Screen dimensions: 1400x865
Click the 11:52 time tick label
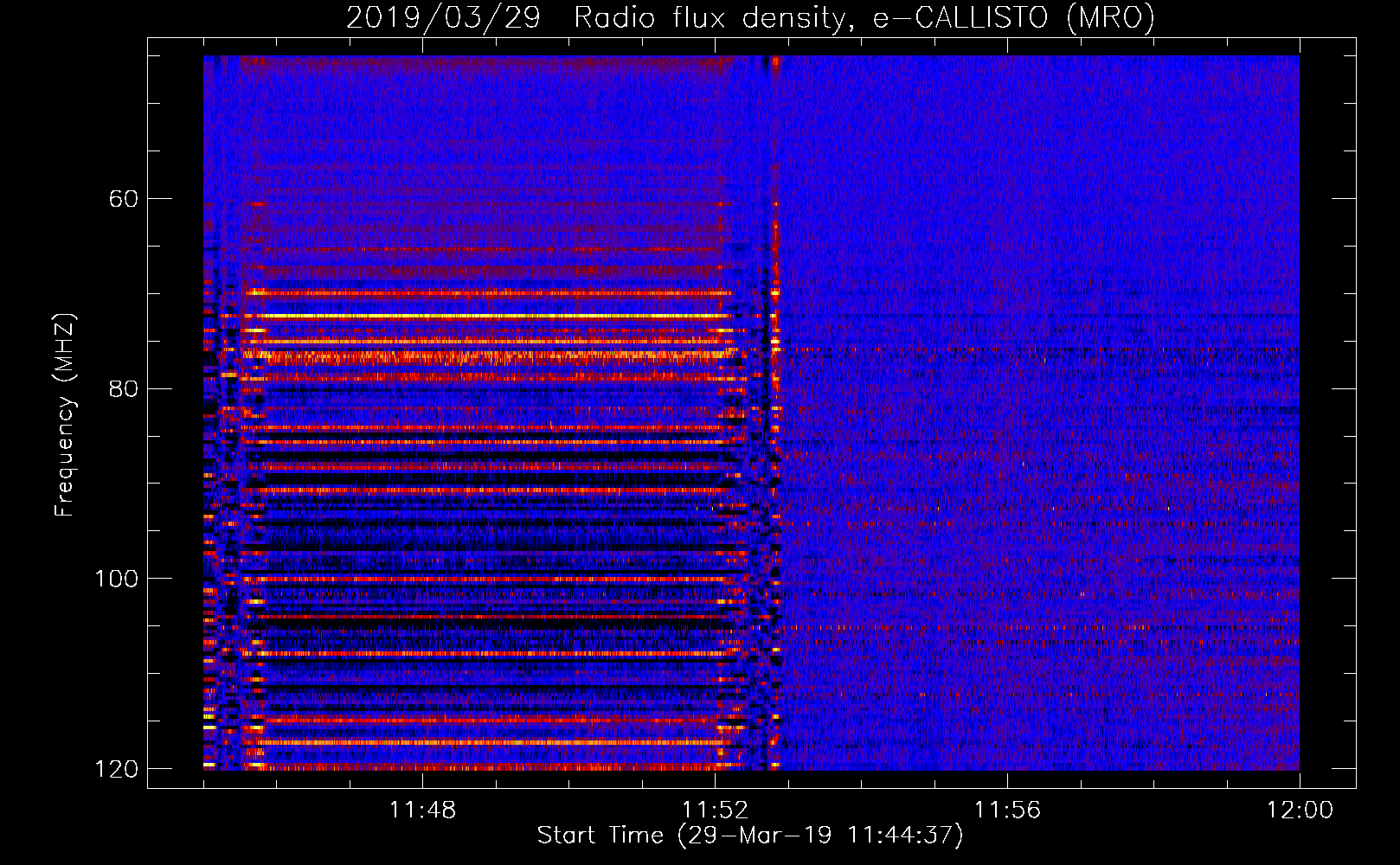point(715,811)
